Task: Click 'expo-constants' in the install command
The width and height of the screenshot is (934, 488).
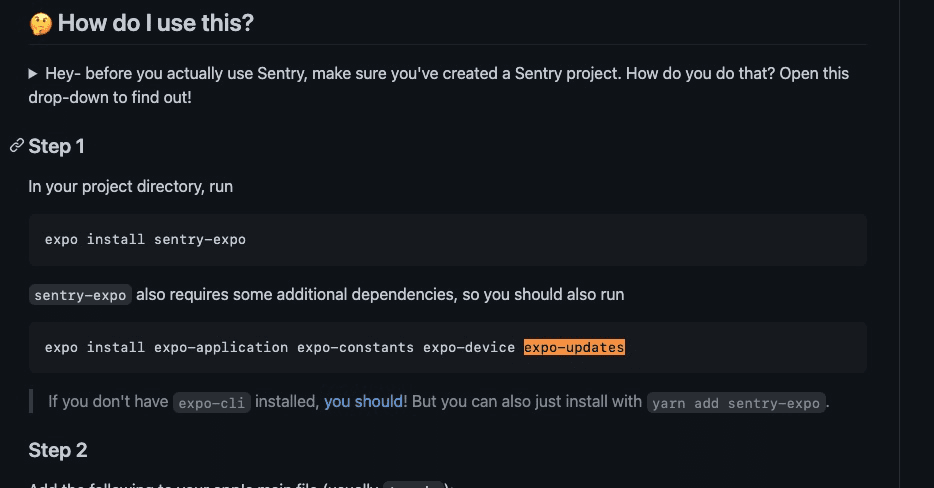Action: coord(356,347)
